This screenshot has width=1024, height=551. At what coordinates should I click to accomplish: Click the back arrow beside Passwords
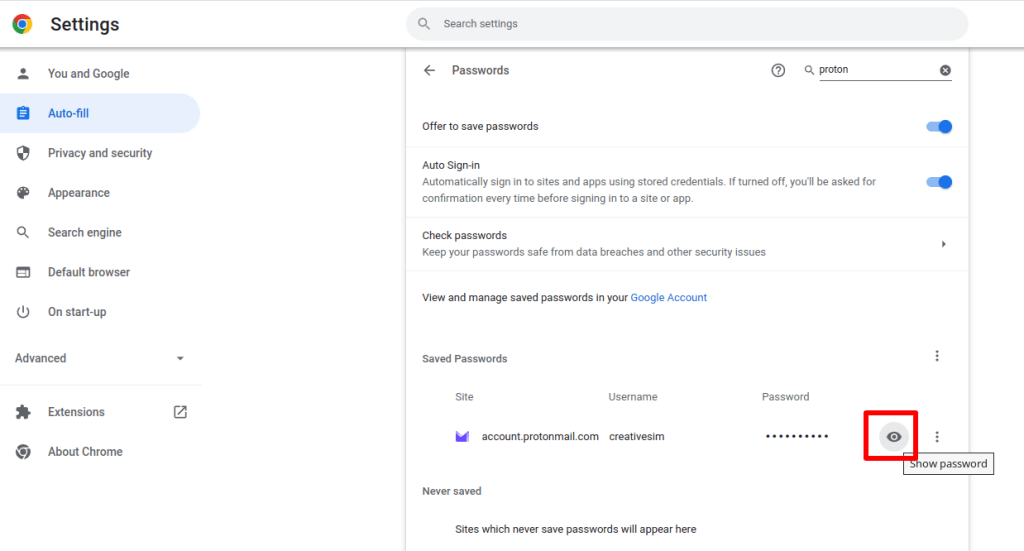pos(430,71)
